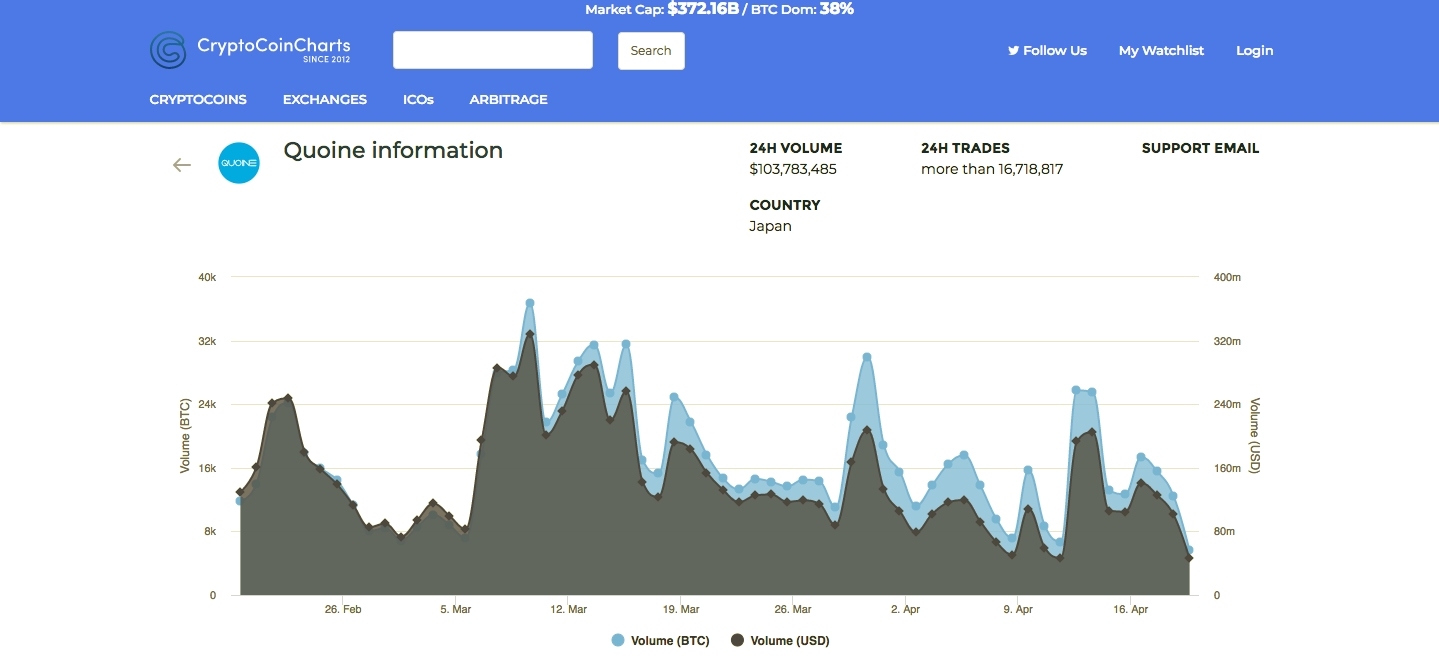Click the 2. Apr x-axis label

(x=906, y=608)
